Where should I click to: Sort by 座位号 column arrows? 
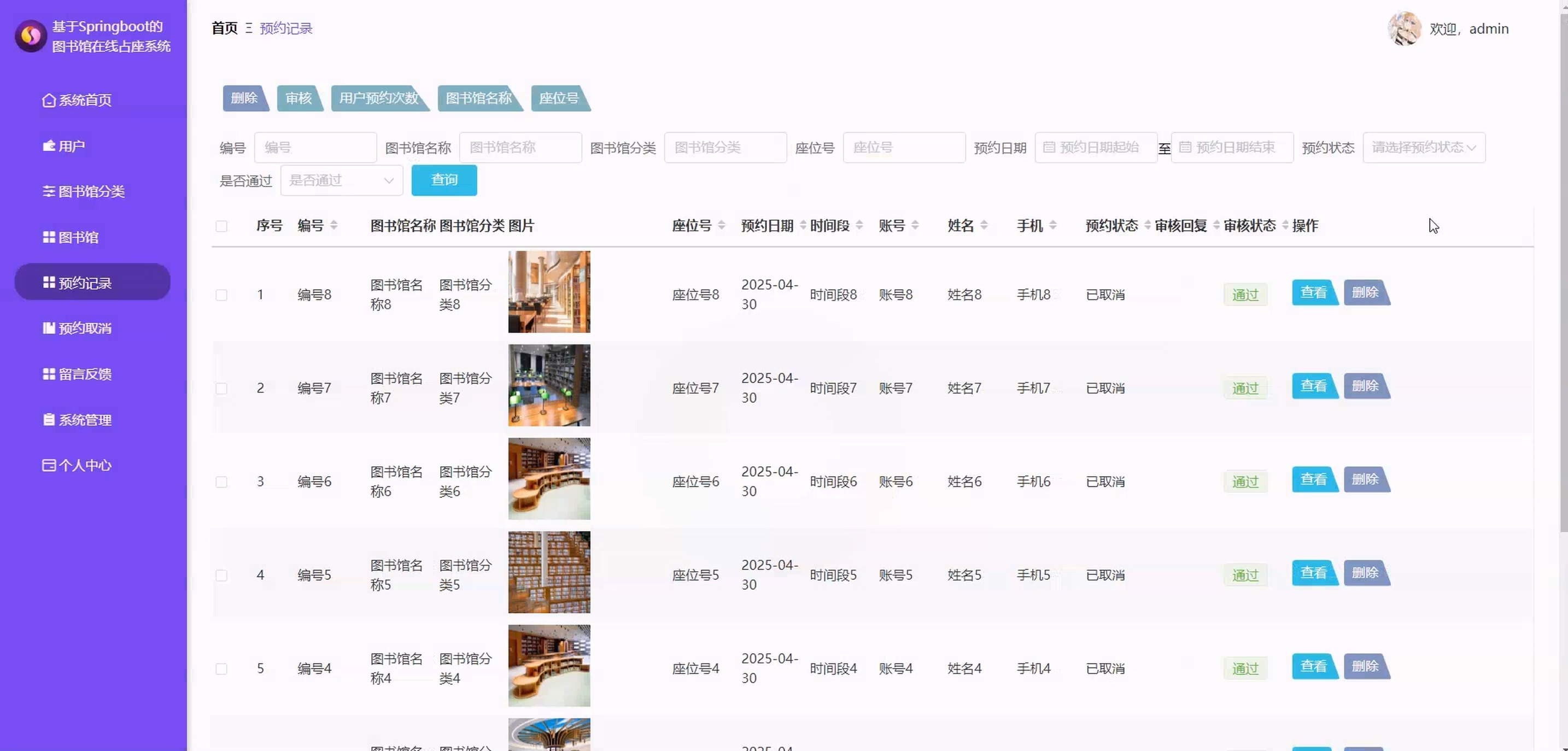pos(721,225)
